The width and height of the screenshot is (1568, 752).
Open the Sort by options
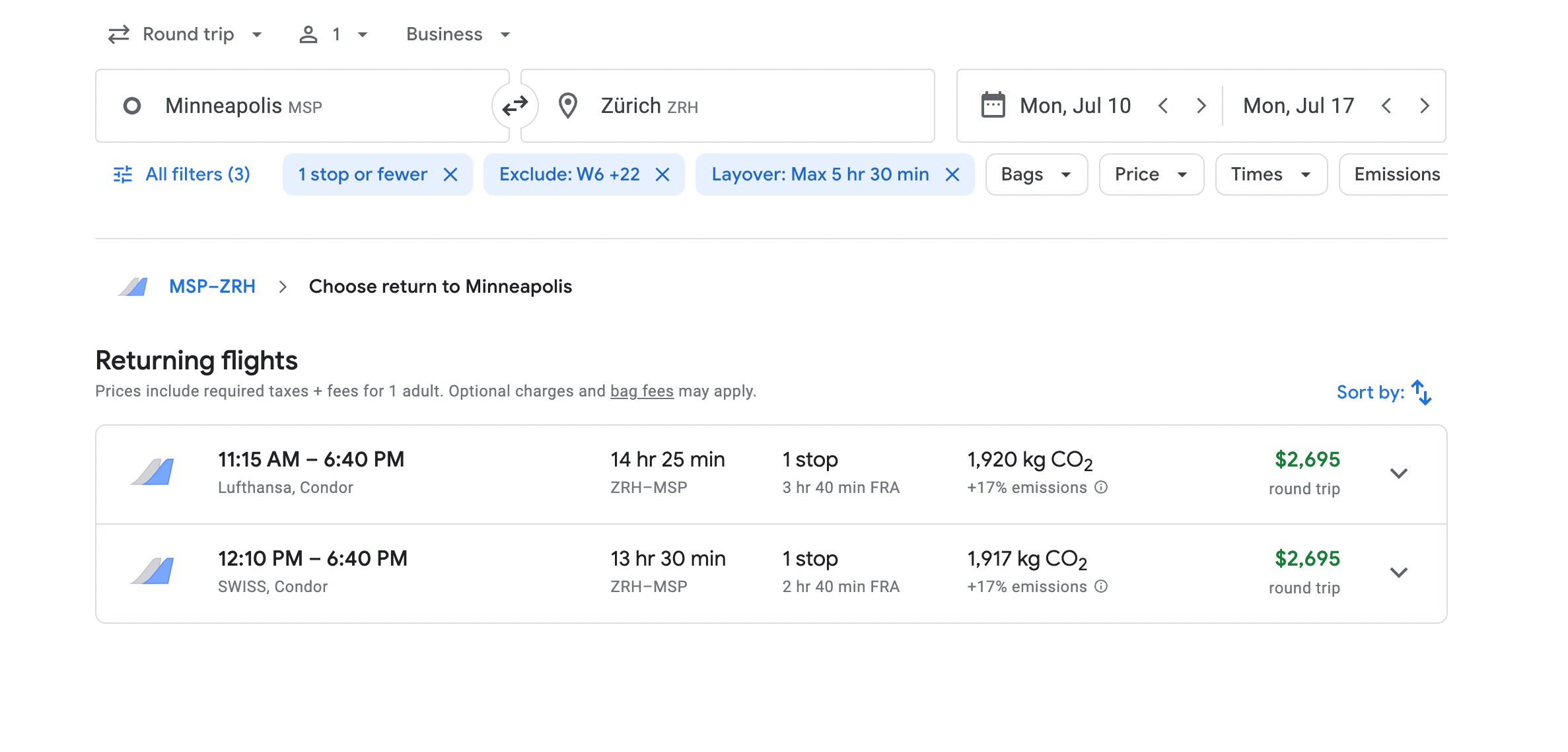click(x=1384, y=393)
